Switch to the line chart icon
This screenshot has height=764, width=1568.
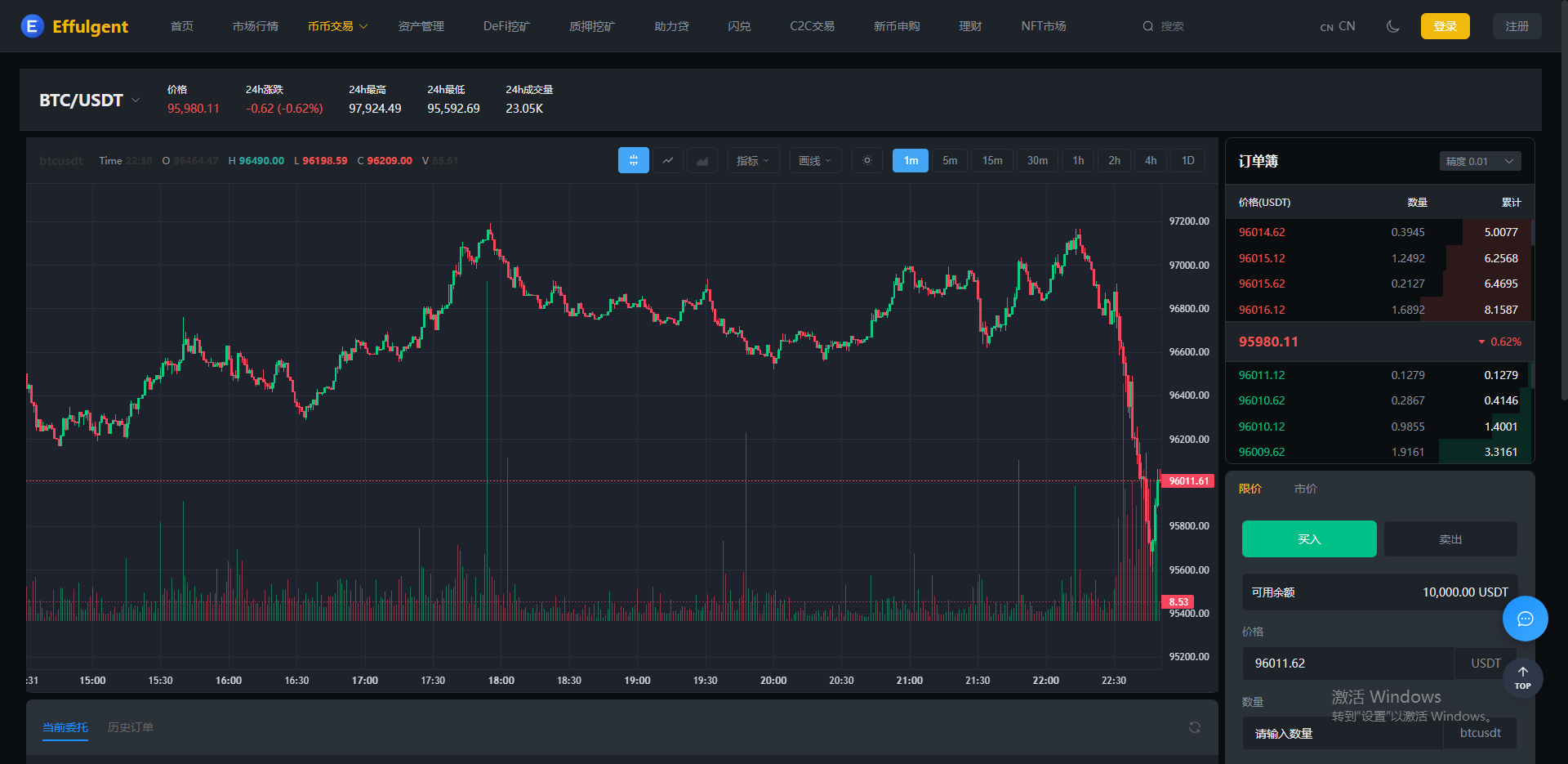click(668, 161)
